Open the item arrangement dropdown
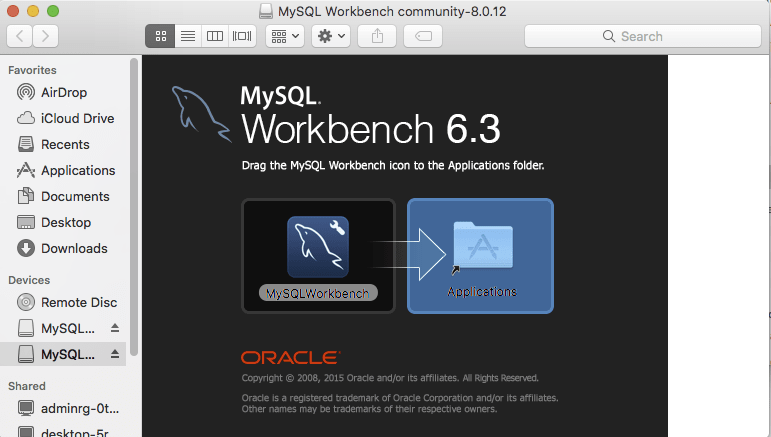 pos(285,36)
